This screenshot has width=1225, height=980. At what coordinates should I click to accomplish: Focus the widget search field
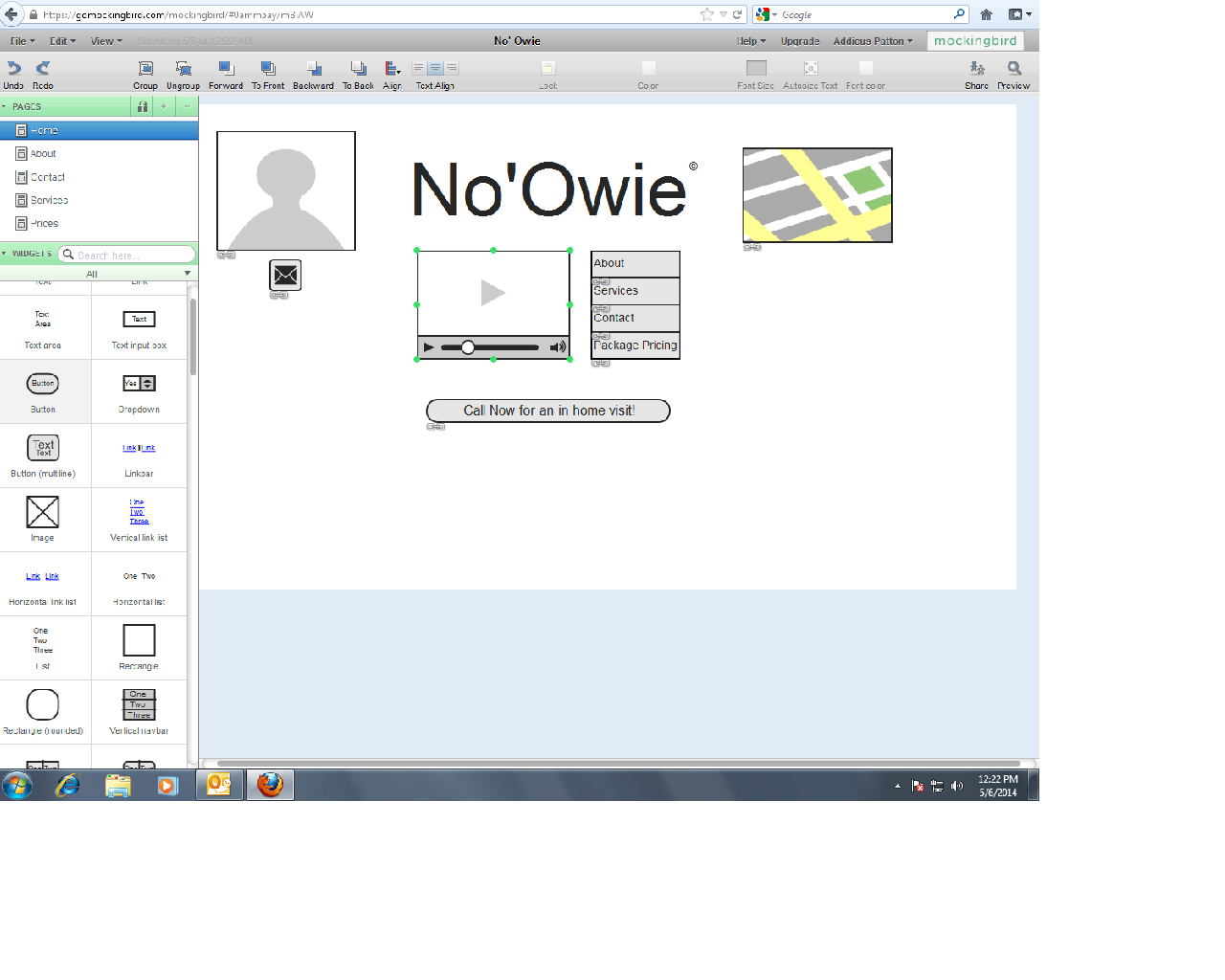pos(126,255)
